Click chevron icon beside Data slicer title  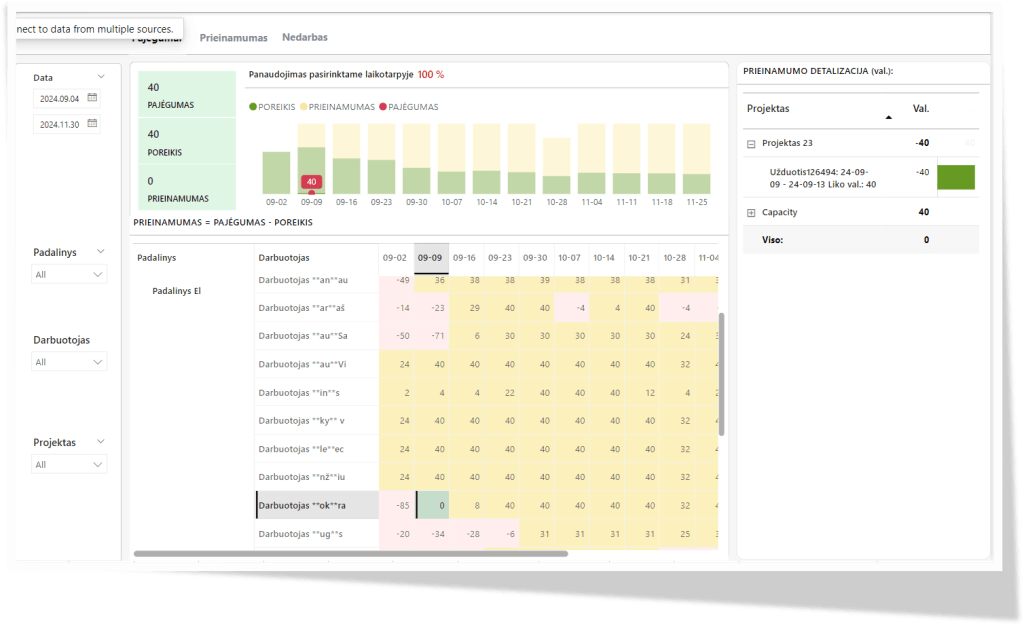tap(101, 77)
